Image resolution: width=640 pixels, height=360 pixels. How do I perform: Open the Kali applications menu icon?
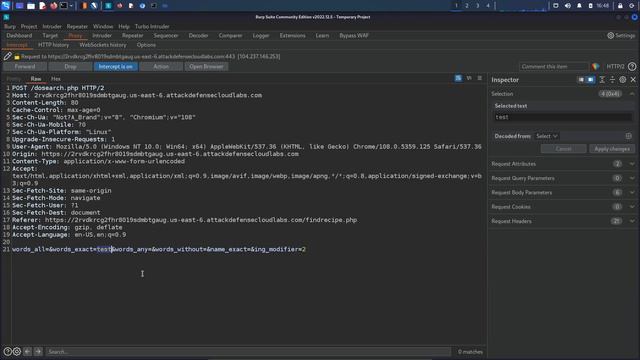coord(6,6)
